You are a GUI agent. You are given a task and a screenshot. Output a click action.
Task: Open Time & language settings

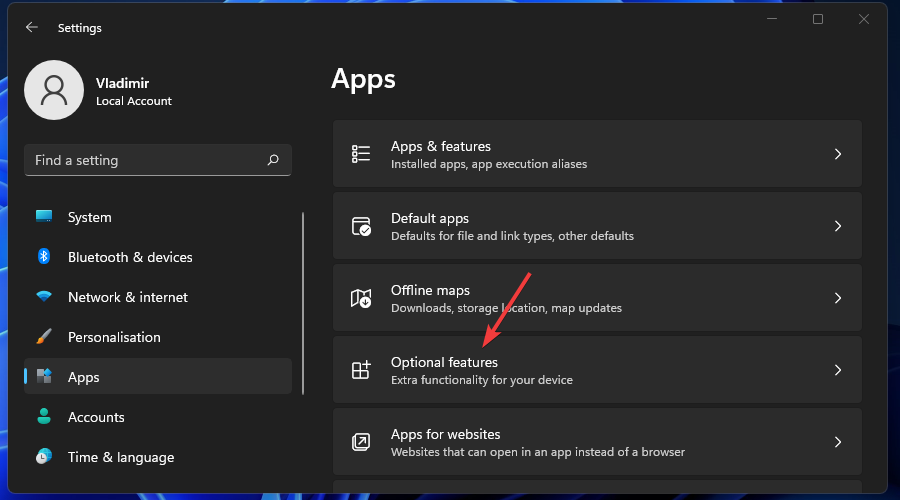click(x=120, y=457)
